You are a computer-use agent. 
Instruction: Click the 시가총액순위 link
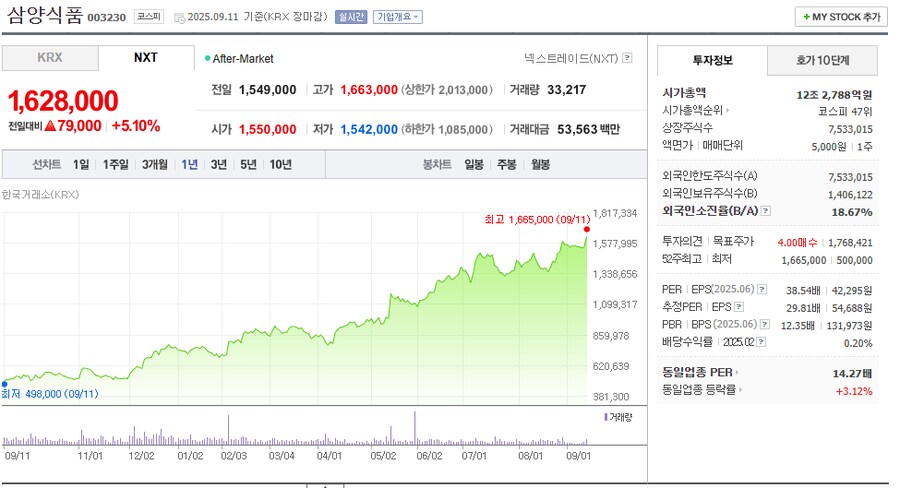696,110
